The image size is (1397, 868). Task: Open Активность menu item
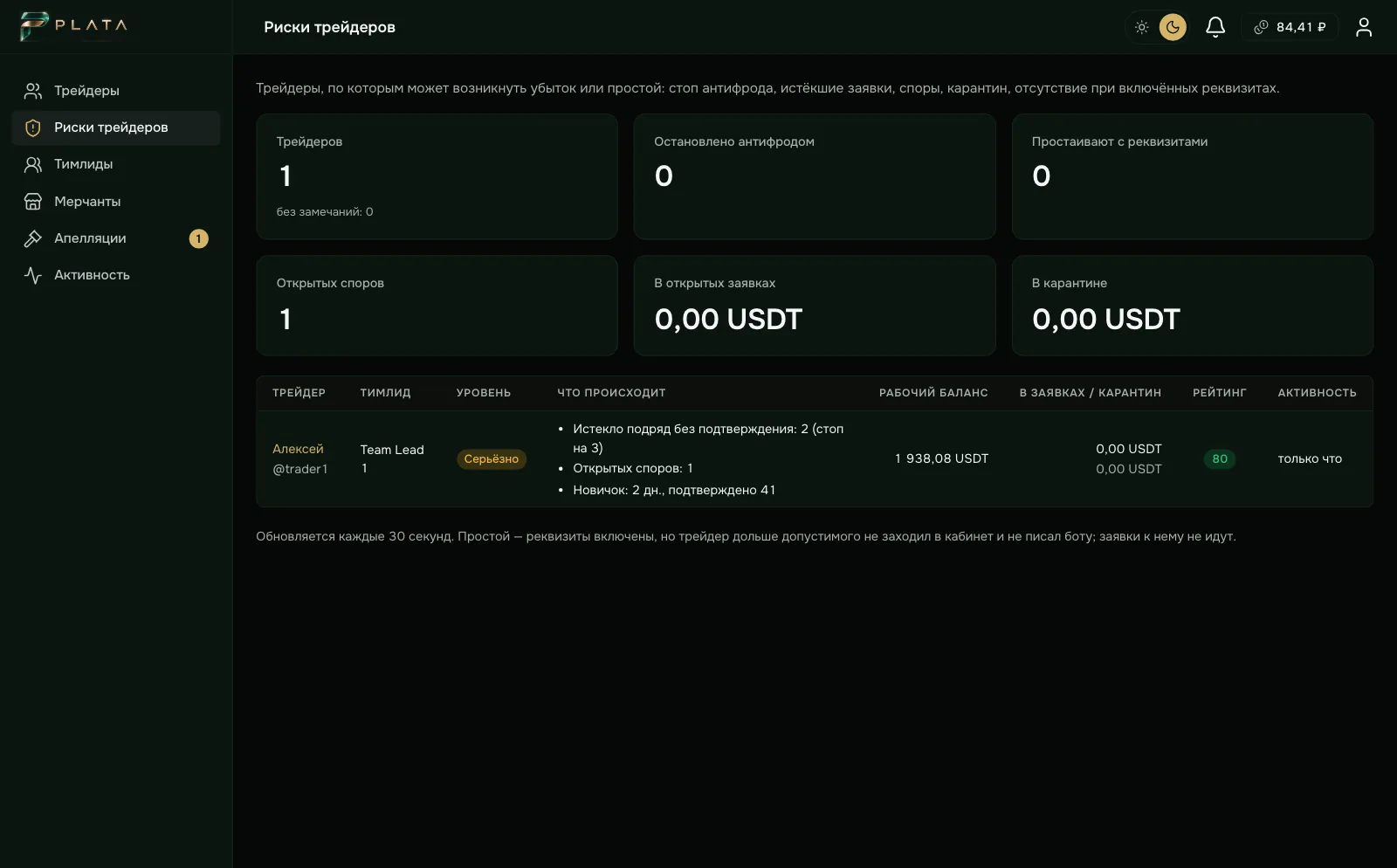pyautogui.click(x=115, y=275)
